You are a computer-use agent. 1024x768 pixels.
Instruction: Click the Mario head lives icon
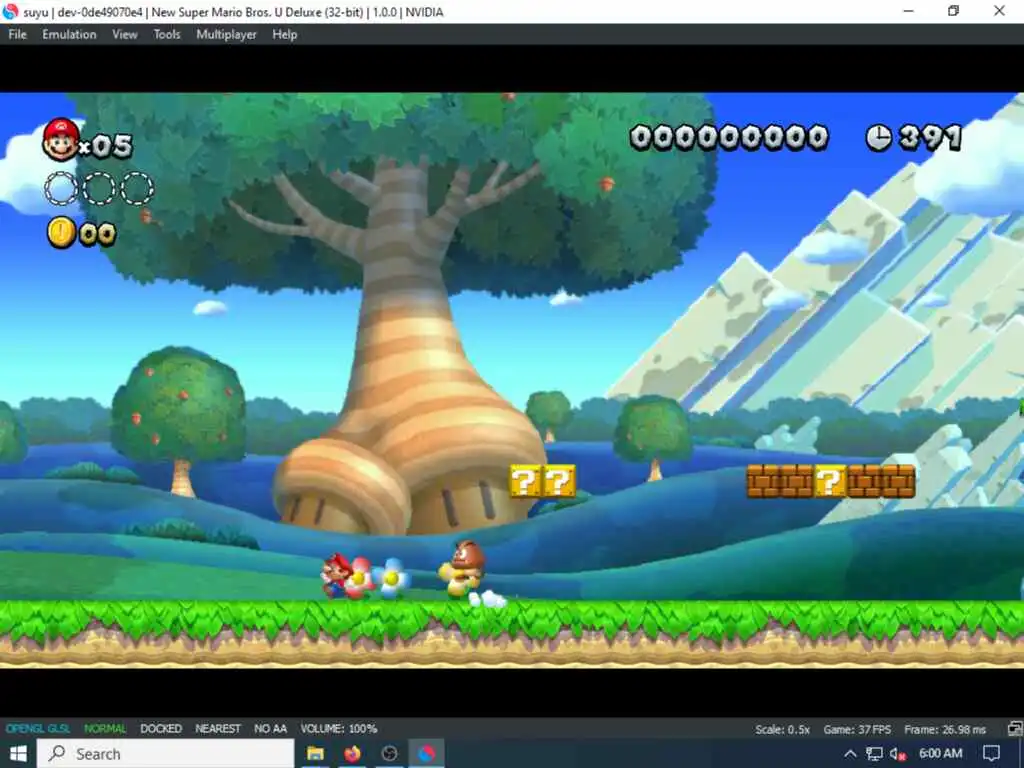[x=61, y=140]
